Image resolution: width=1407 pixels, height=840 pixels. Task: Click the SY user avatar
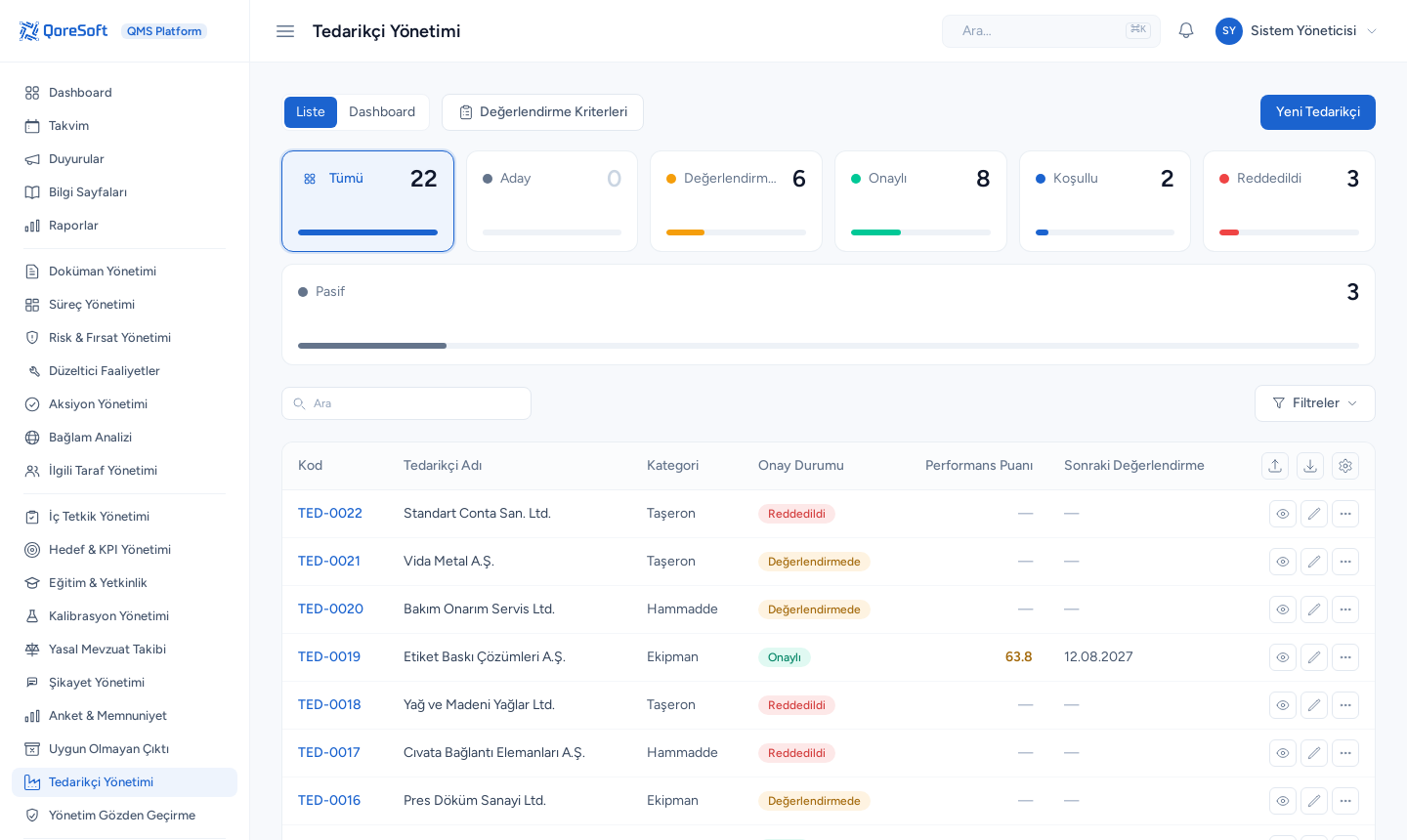(x=1229, y=31)
